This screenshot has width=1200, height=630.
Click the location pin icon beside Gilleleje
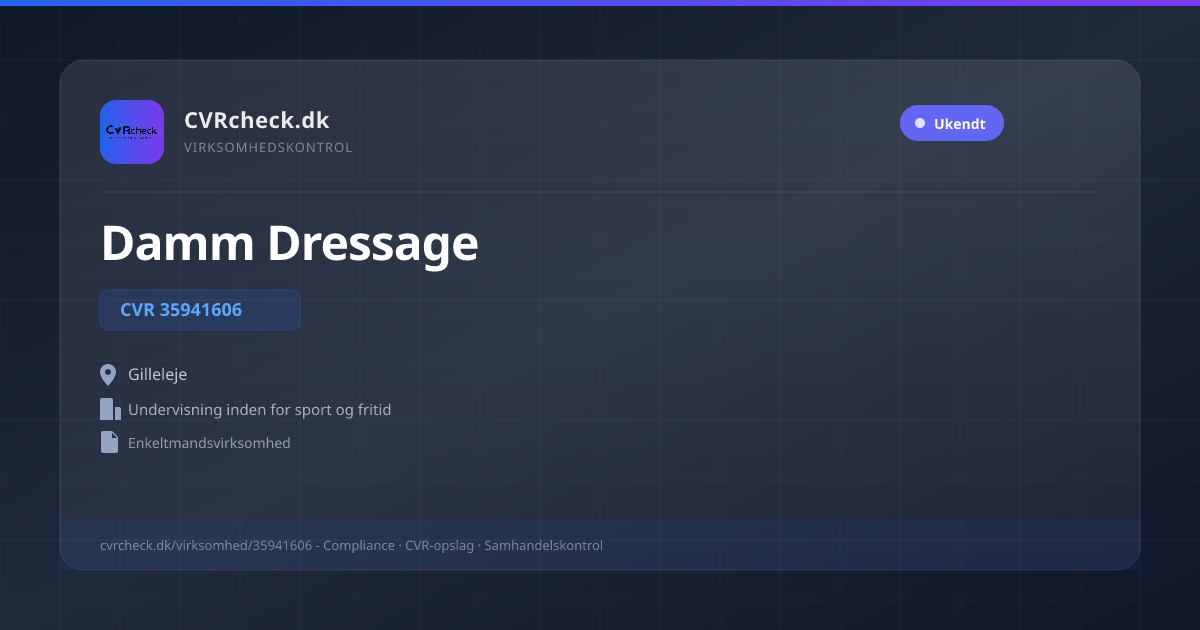(109, 375)
